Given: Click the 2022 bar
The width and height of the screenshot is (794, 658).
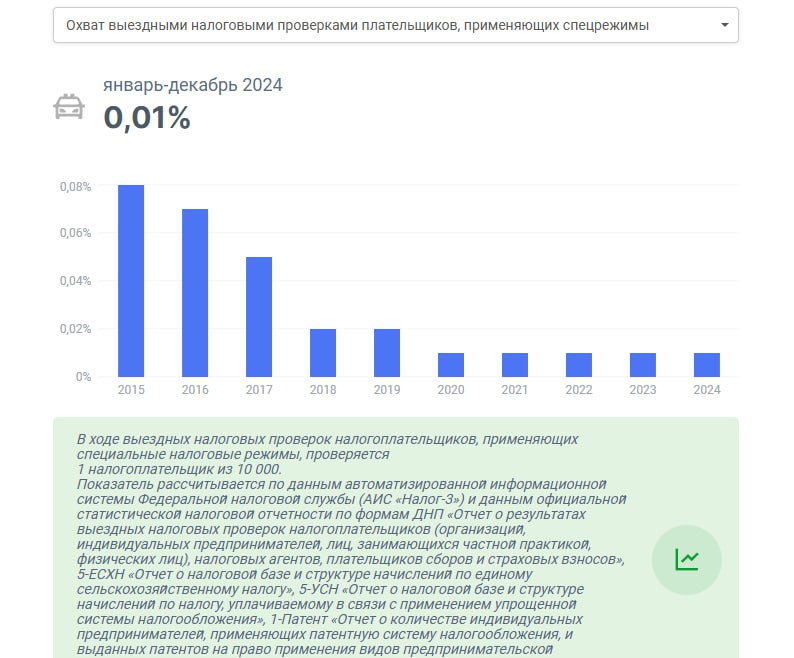Looking at the screenshot, I should pos(579,365).
